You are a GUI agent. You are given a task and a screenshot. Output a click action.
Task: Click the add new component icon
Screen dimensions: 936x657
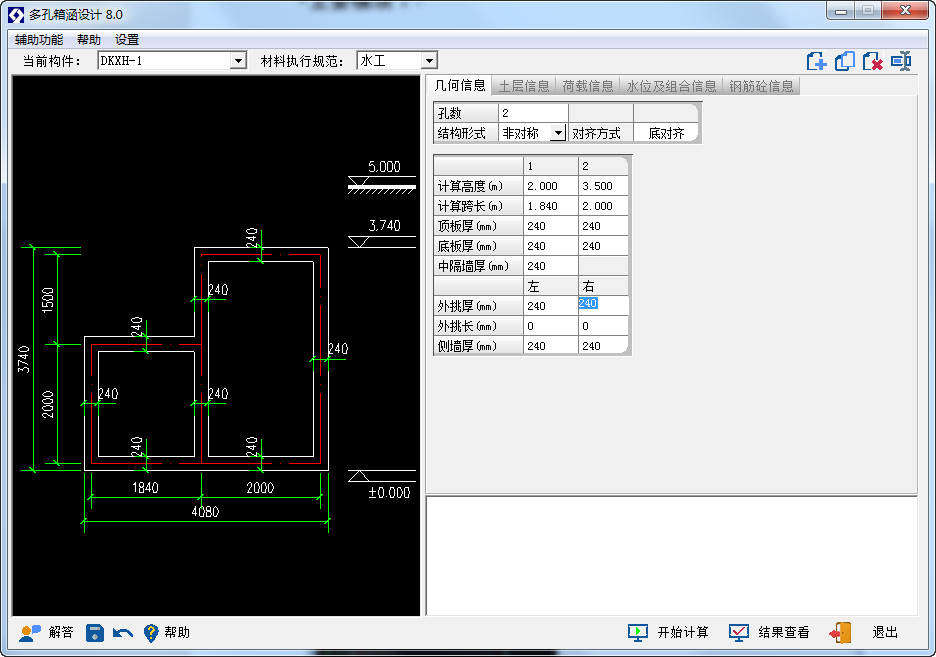point(816,61)
